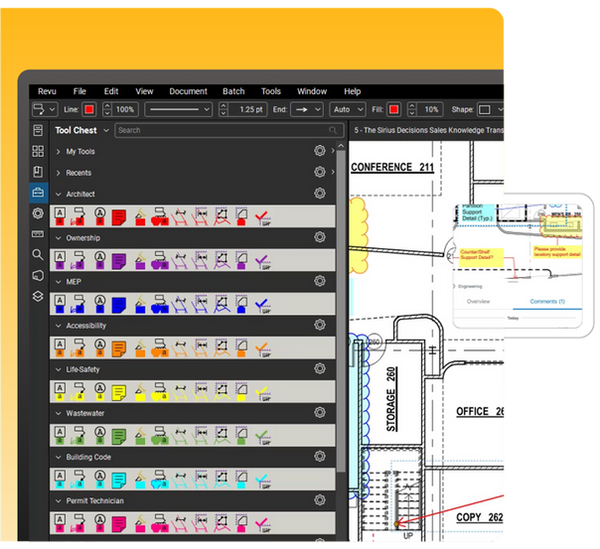This screenshot has height=549, width=600.
Task: Open the Measurements ruler panel icon
Action: pos(38,234)
